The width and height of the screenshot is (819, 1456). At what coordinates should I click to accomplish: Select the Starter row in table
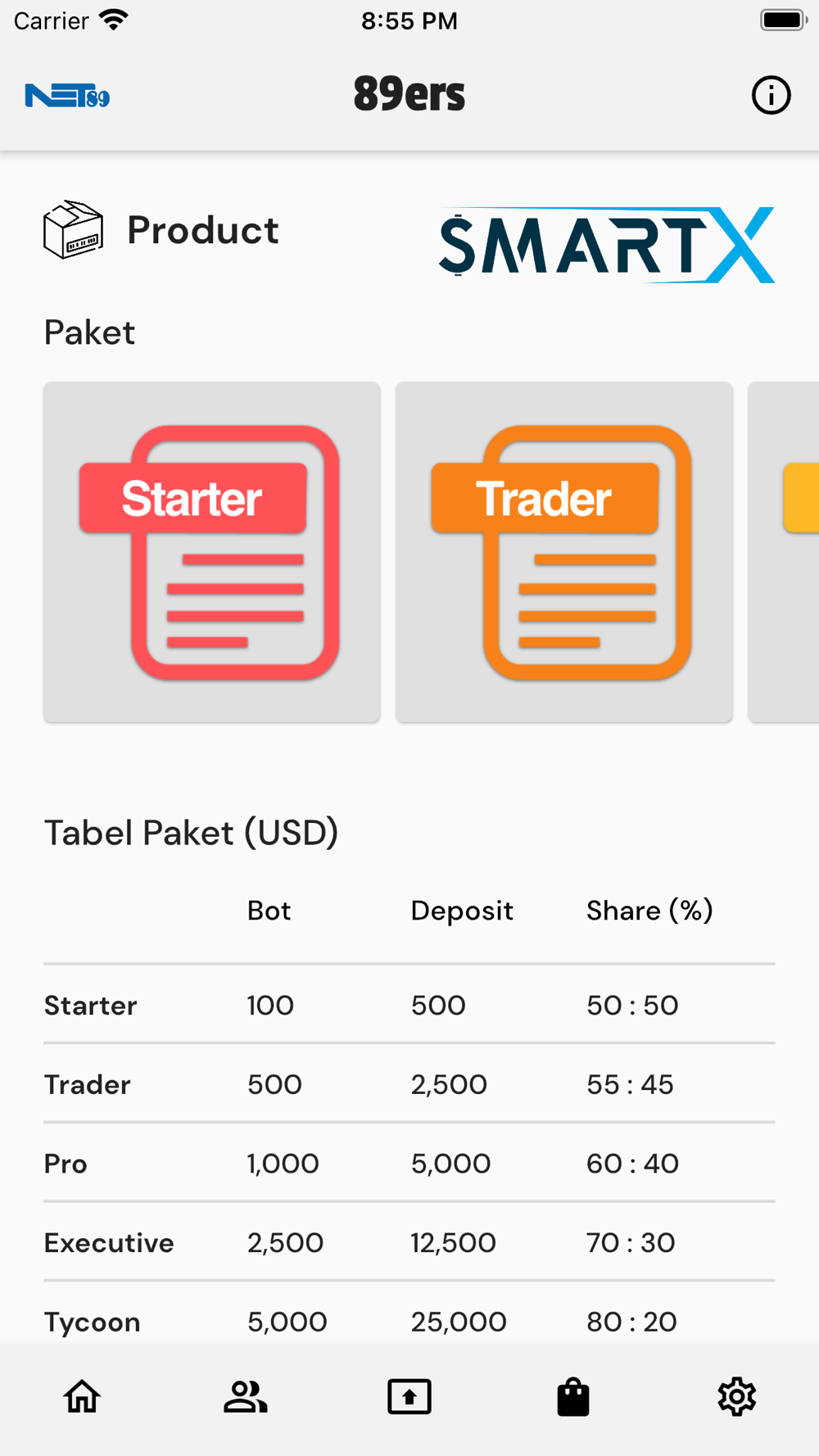pos(409,1005)
